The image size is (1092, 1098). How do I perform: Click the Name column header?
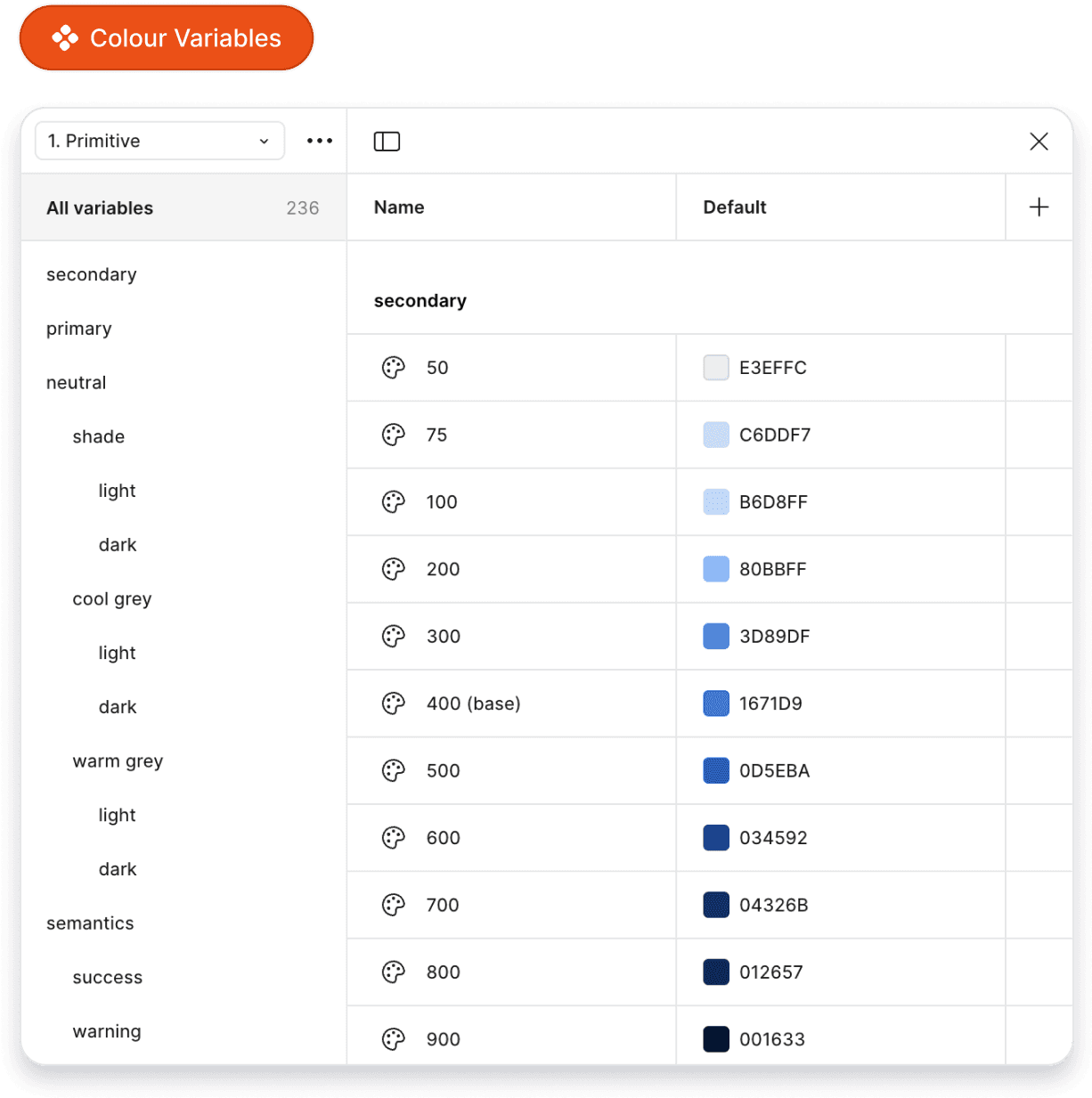coord(399,207)
